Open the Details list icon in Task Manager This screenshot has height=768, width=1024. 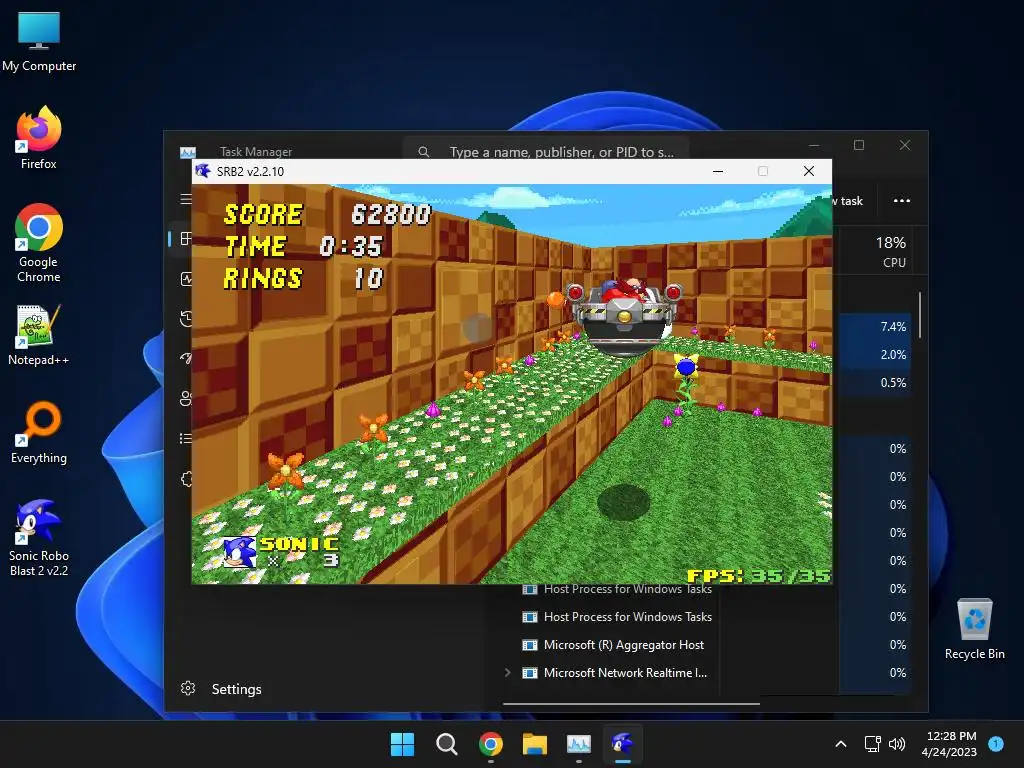click(186, 438)
